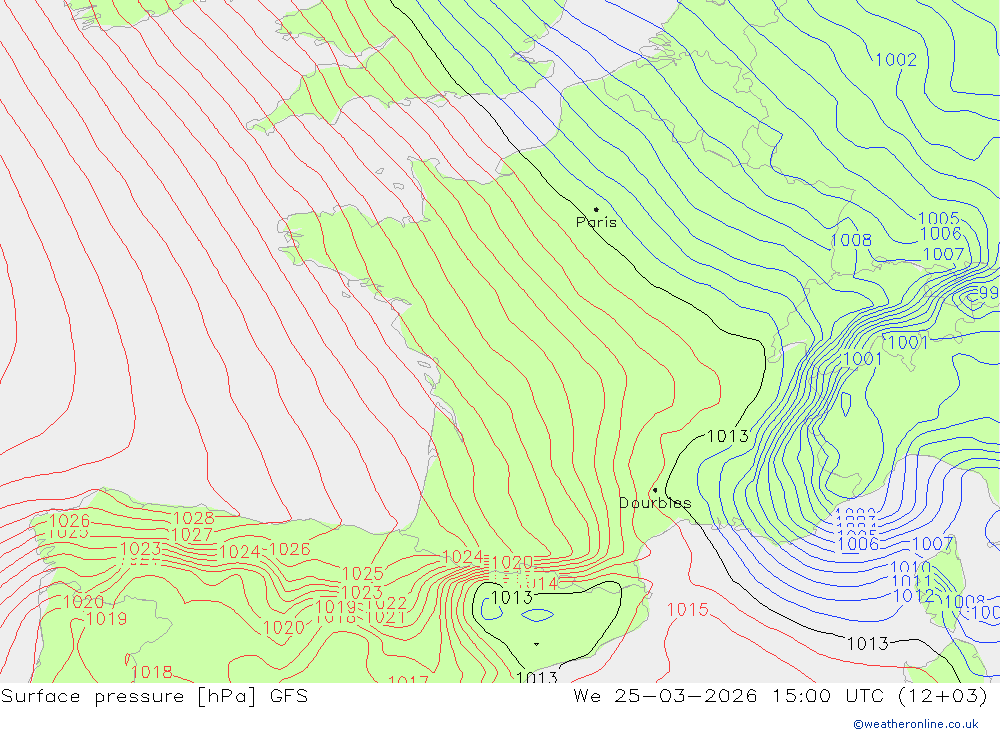The height and width of the screenshot is (733, 1000).
Task: Click the 'We 25-03-2026' date text
Action: point(665,695)
